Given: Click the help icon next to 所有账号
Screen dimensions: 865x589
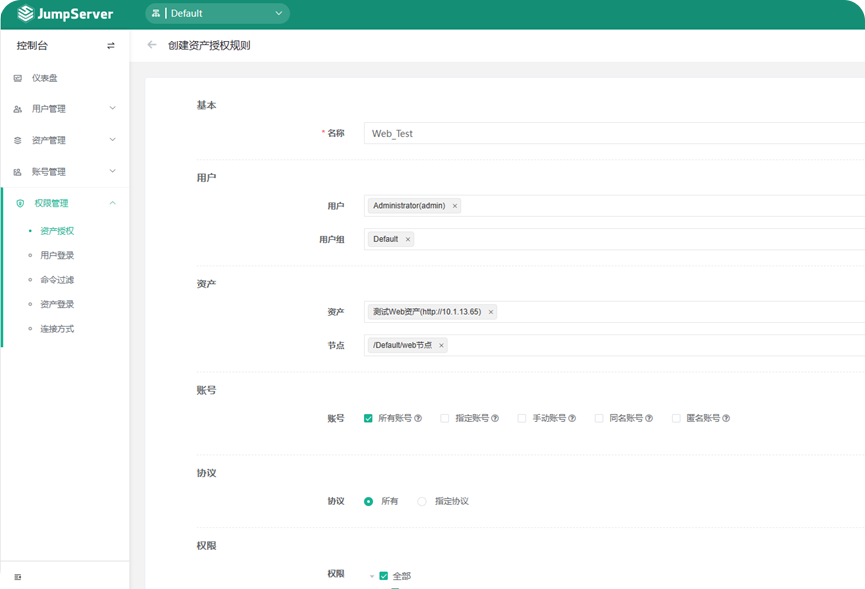Looking at the screenshot, I should pos(418,419).
